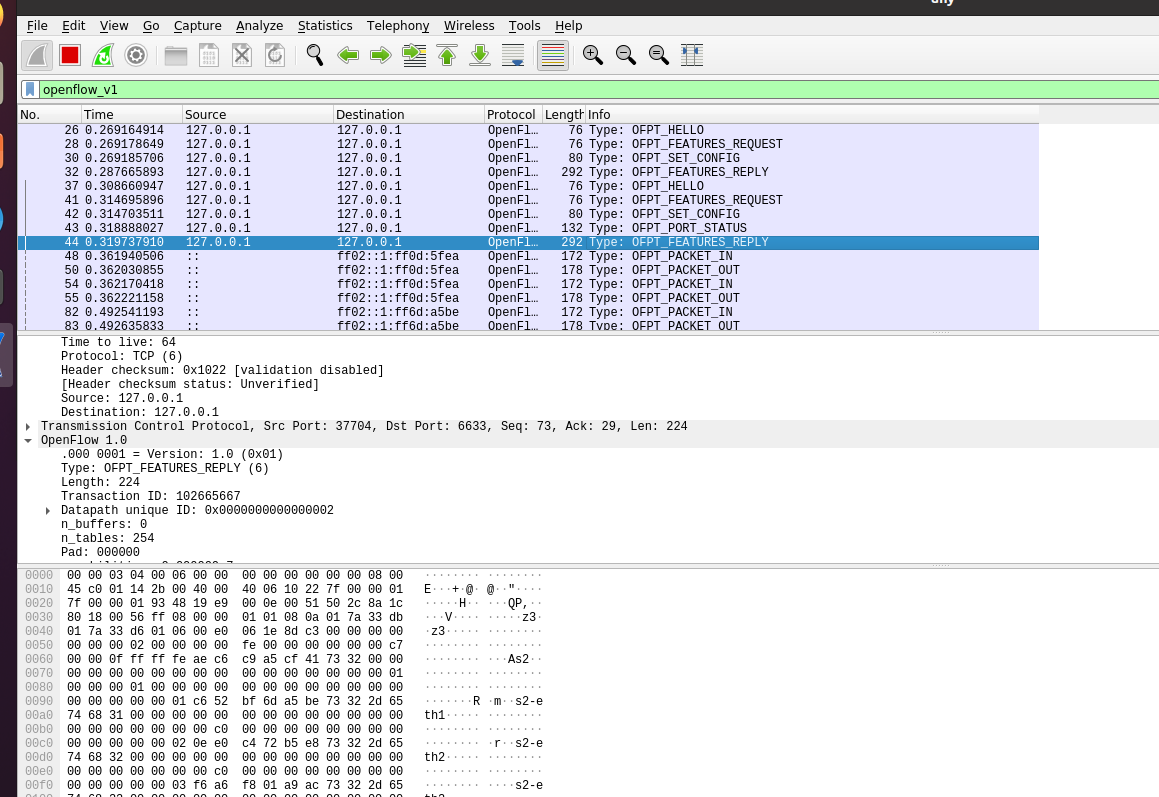This screenshot has width=1159, height=797.
Task: Click the start capture shark fin icon
Action: pos(37,55)
